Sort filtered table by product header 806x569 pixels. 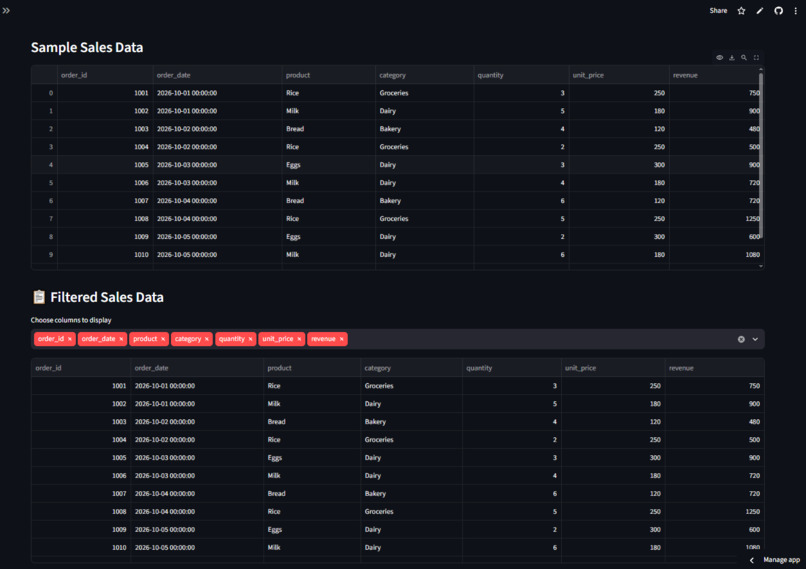[312, 368]
